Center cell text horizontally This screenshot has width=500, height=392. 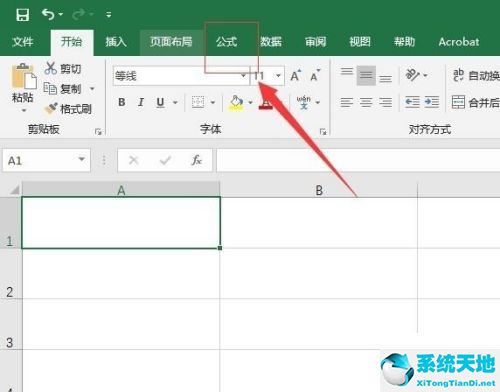[366, 102]
